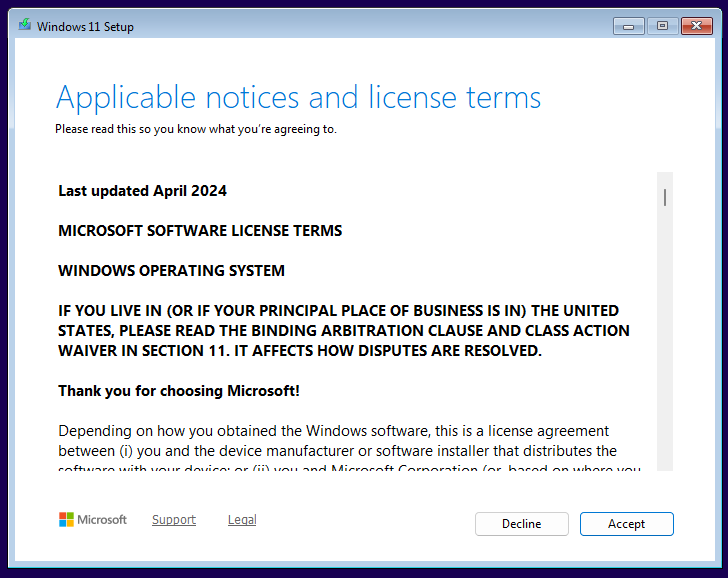Maximize the Windows 11 Setup window
This screenshot has width=728, height=578.
[x=663, y=26]
